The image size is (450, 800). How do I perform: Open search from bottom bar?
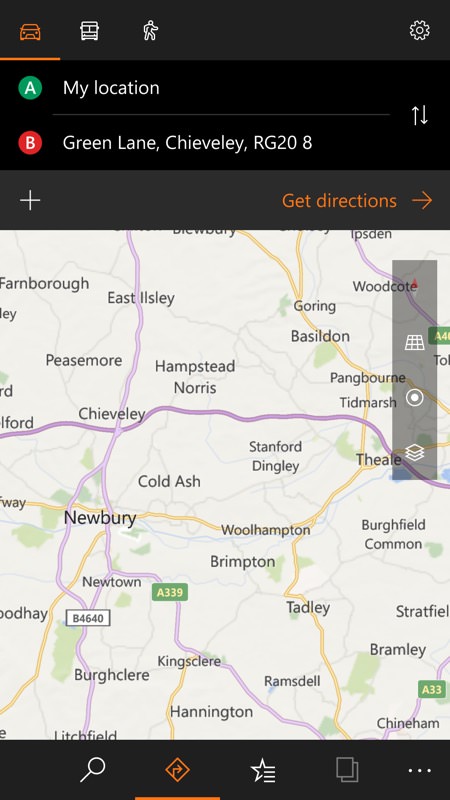93,769
